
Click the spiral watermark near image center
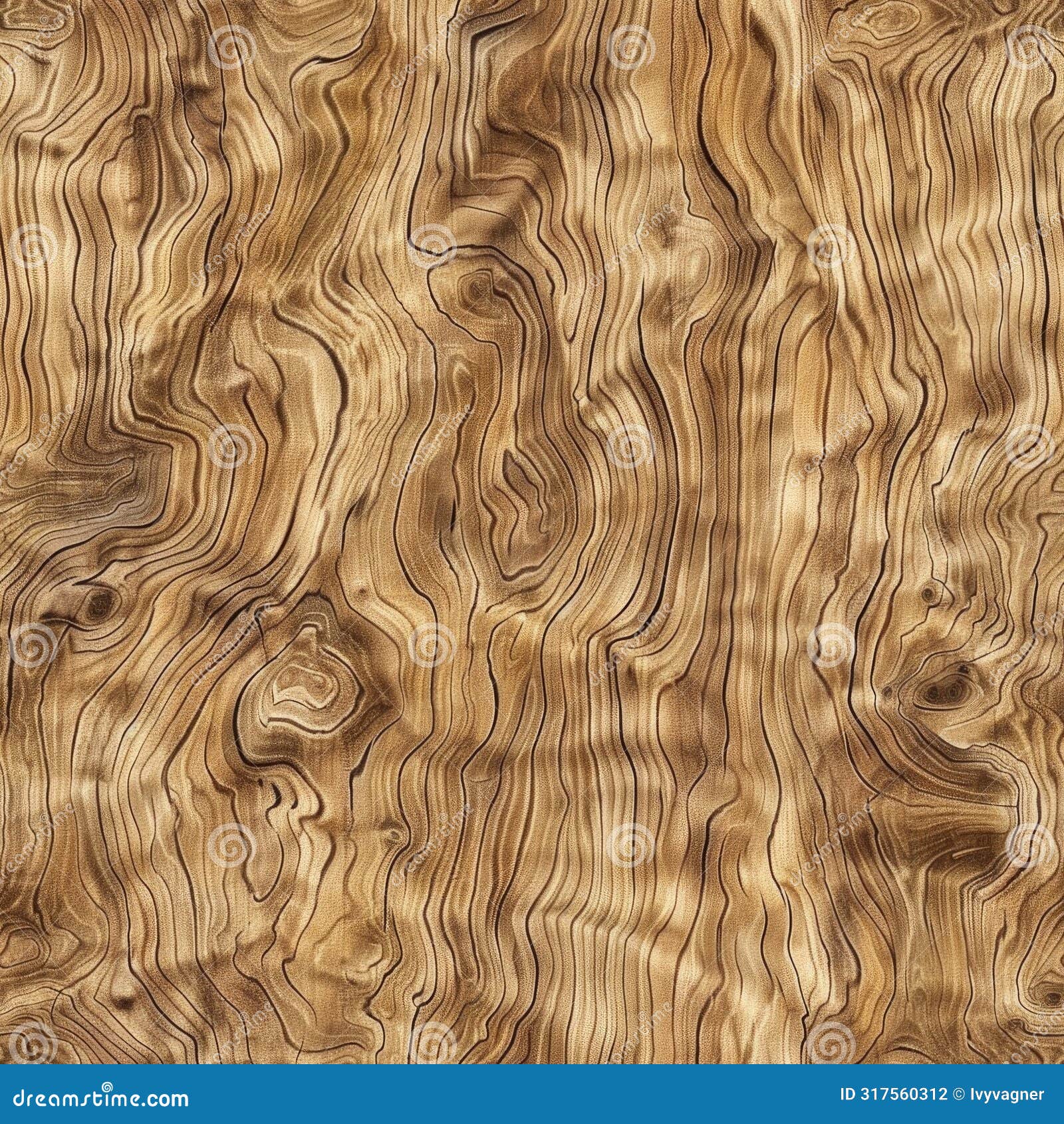pos(640,618)
